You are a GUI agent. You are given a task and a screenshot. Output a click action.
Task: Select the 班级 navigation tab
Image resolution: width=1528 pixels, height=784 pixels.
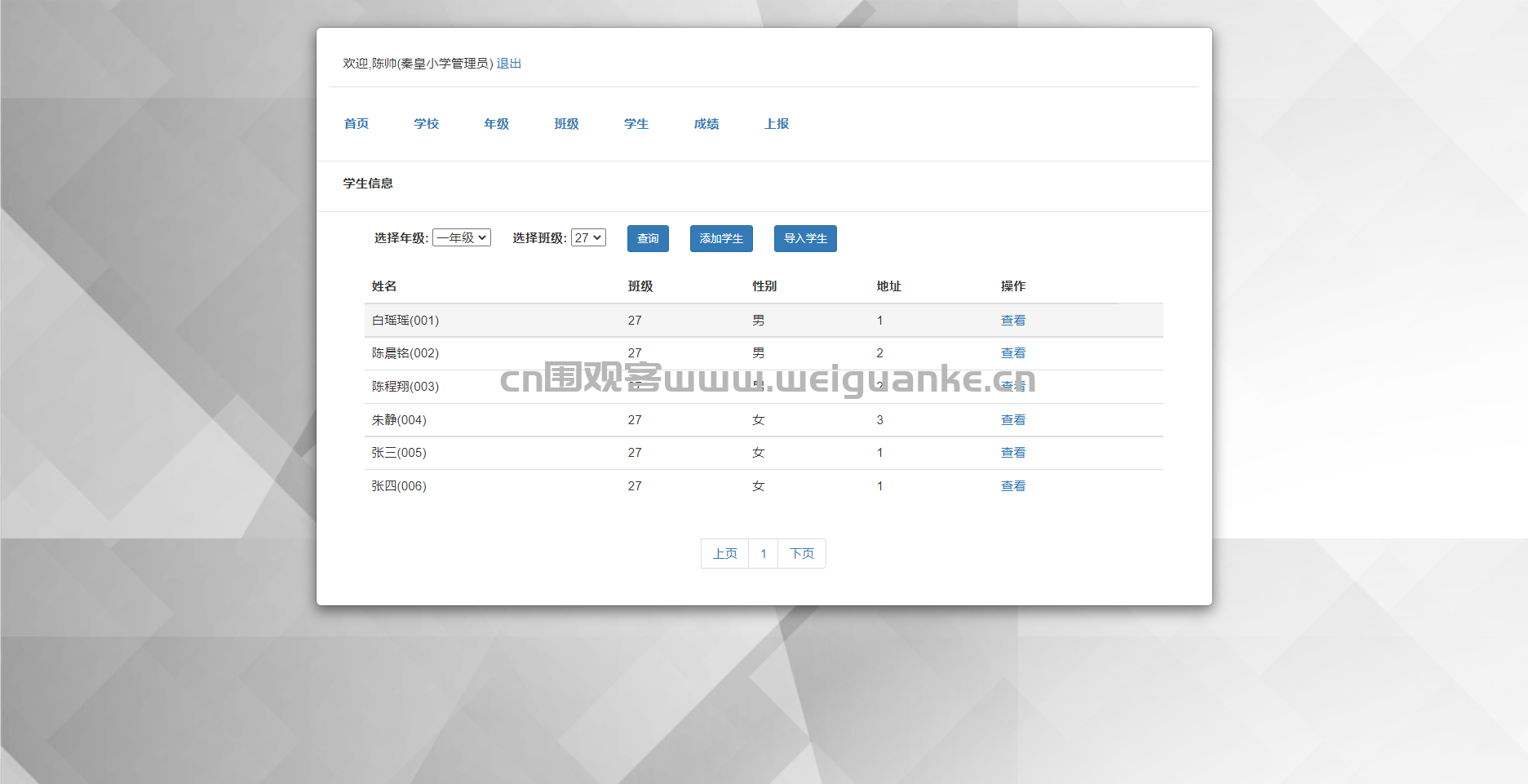(x=567, y=124)
